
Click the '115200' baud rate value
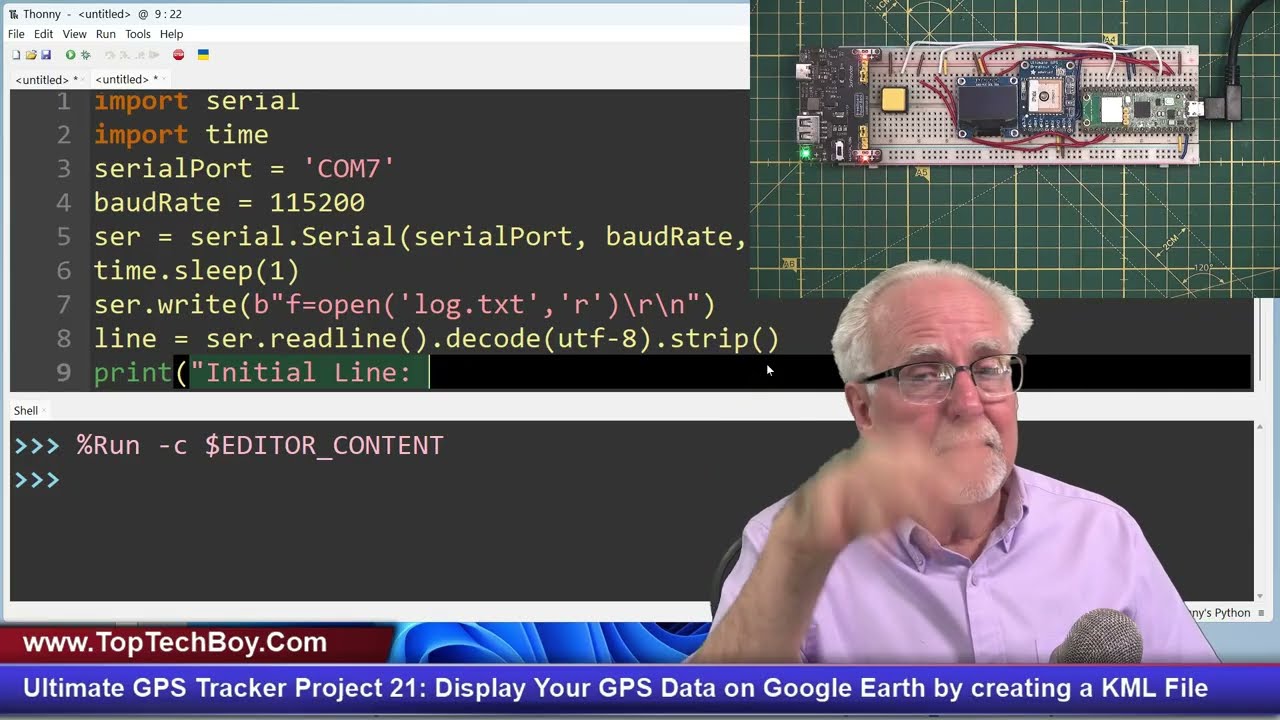(317, 202)
